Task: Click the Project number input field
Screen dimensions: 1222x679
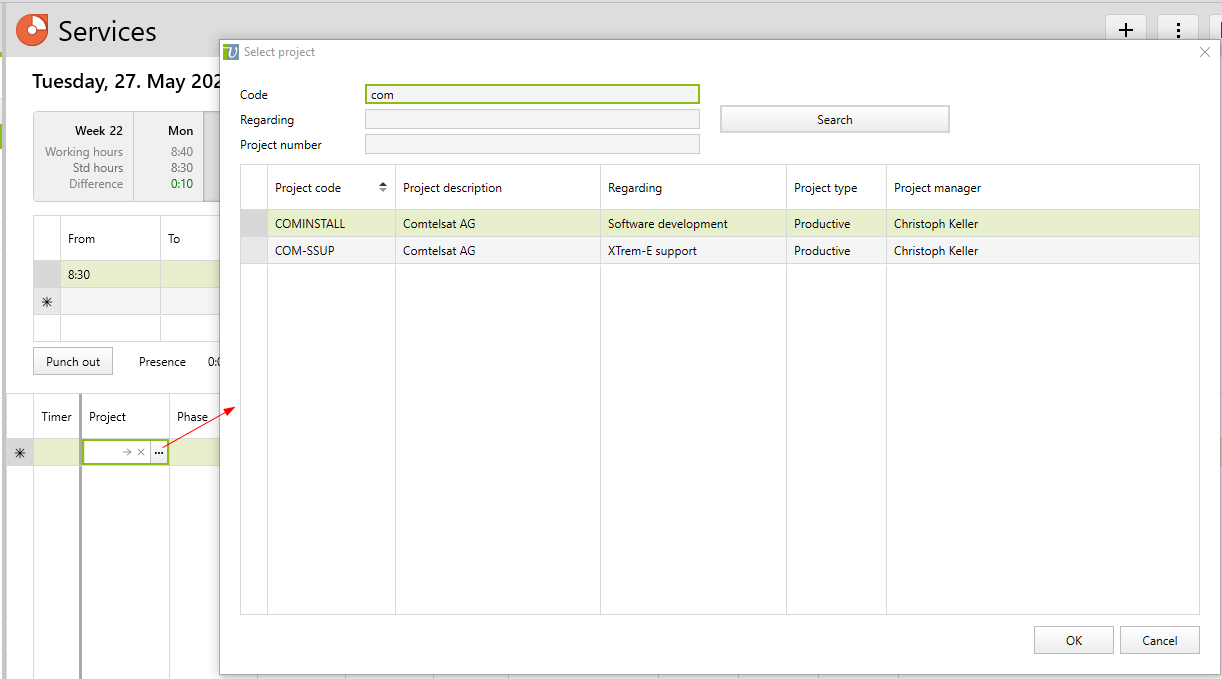Action: click(x=532, y=145)
